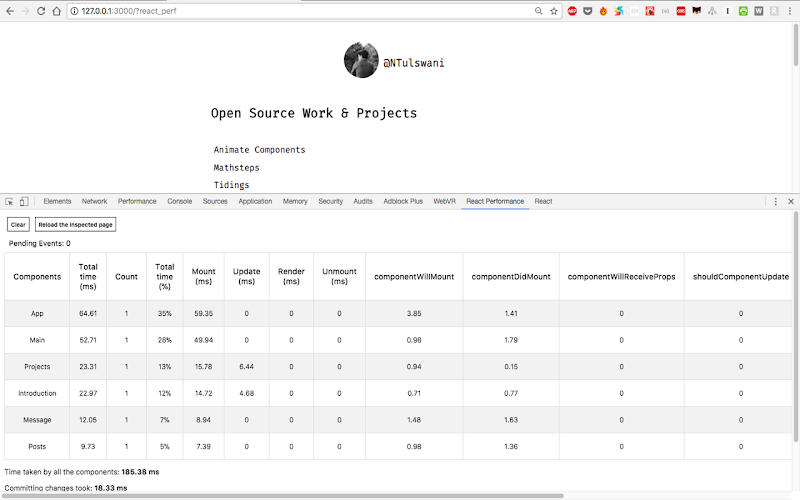Open the Console tab
The height and width of the screenshot is (500, 800).
pos(180,202)
